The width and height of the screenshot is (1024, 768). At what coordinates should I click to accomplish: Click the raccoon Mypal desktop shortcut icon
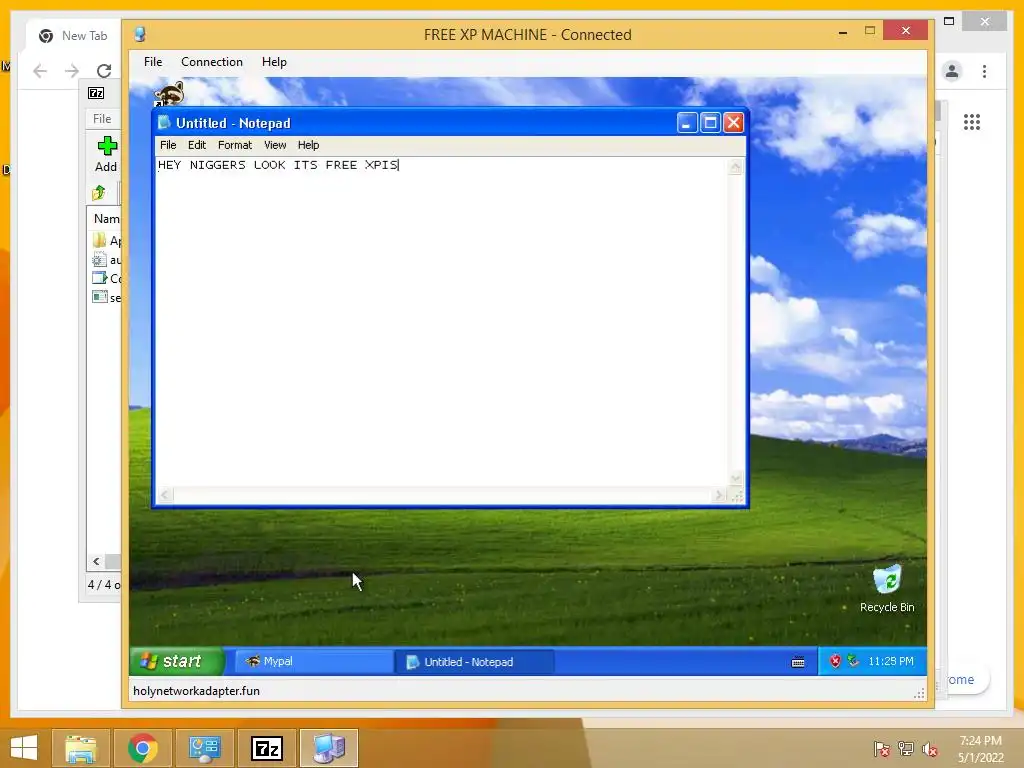[x=169, y=93]
